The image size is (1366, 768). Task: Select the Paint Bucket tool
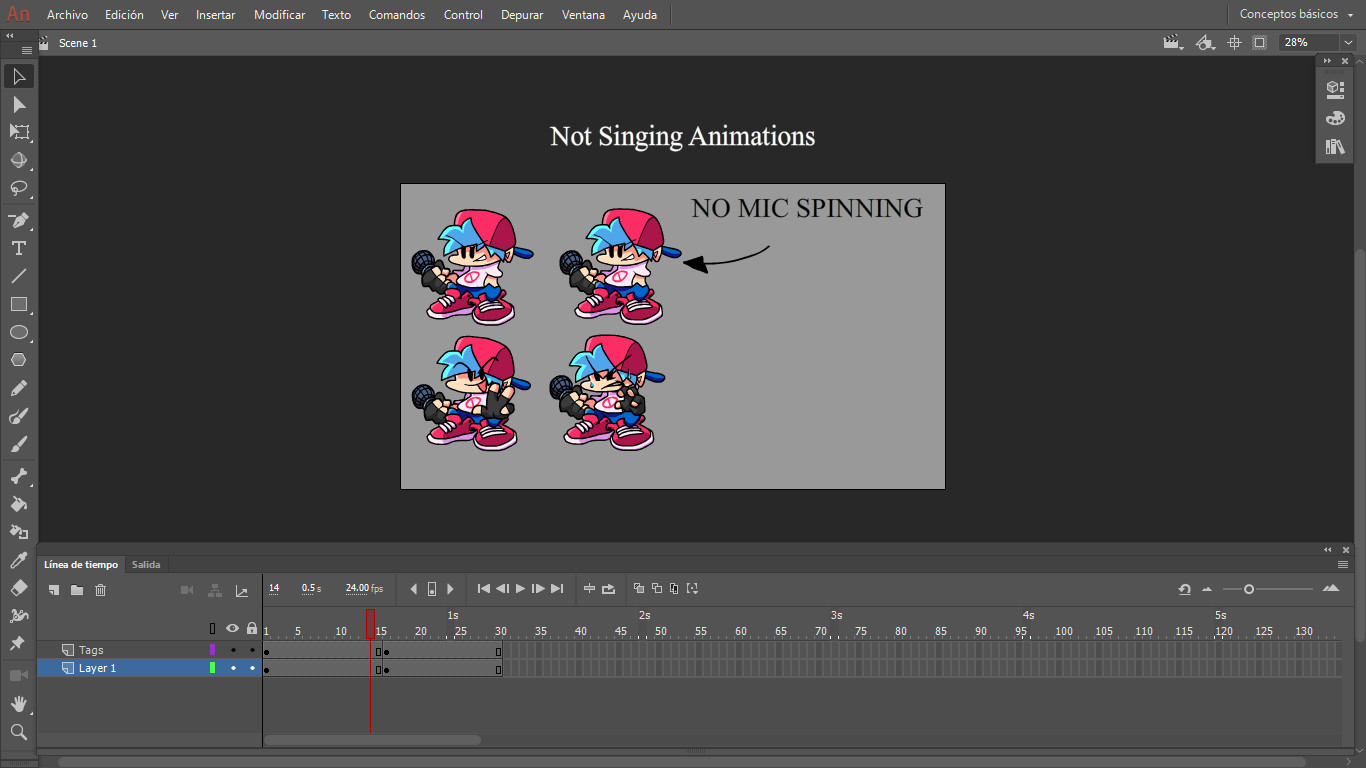(17, 505)
